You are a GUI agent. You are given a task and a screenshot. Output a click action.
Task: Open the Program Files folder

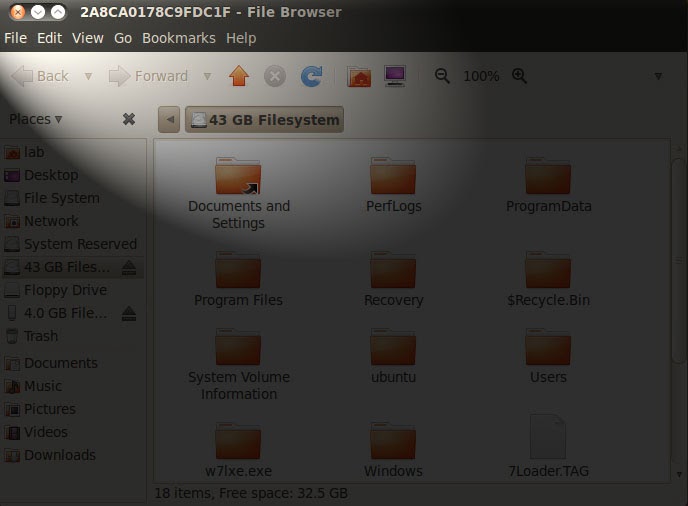[238, 279]
